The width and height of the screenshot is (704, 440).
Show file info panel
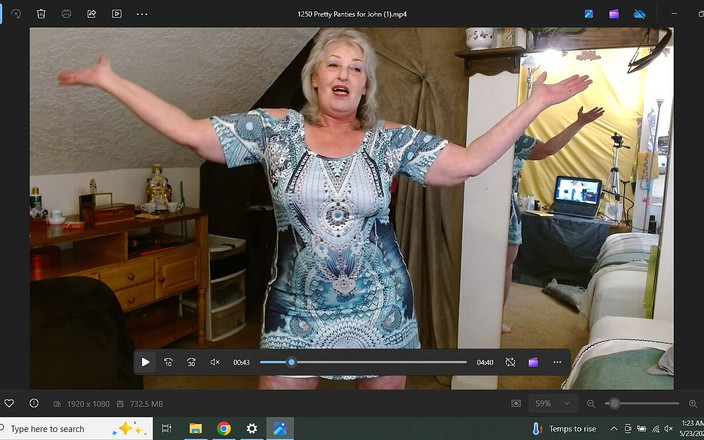click(34, 403)
